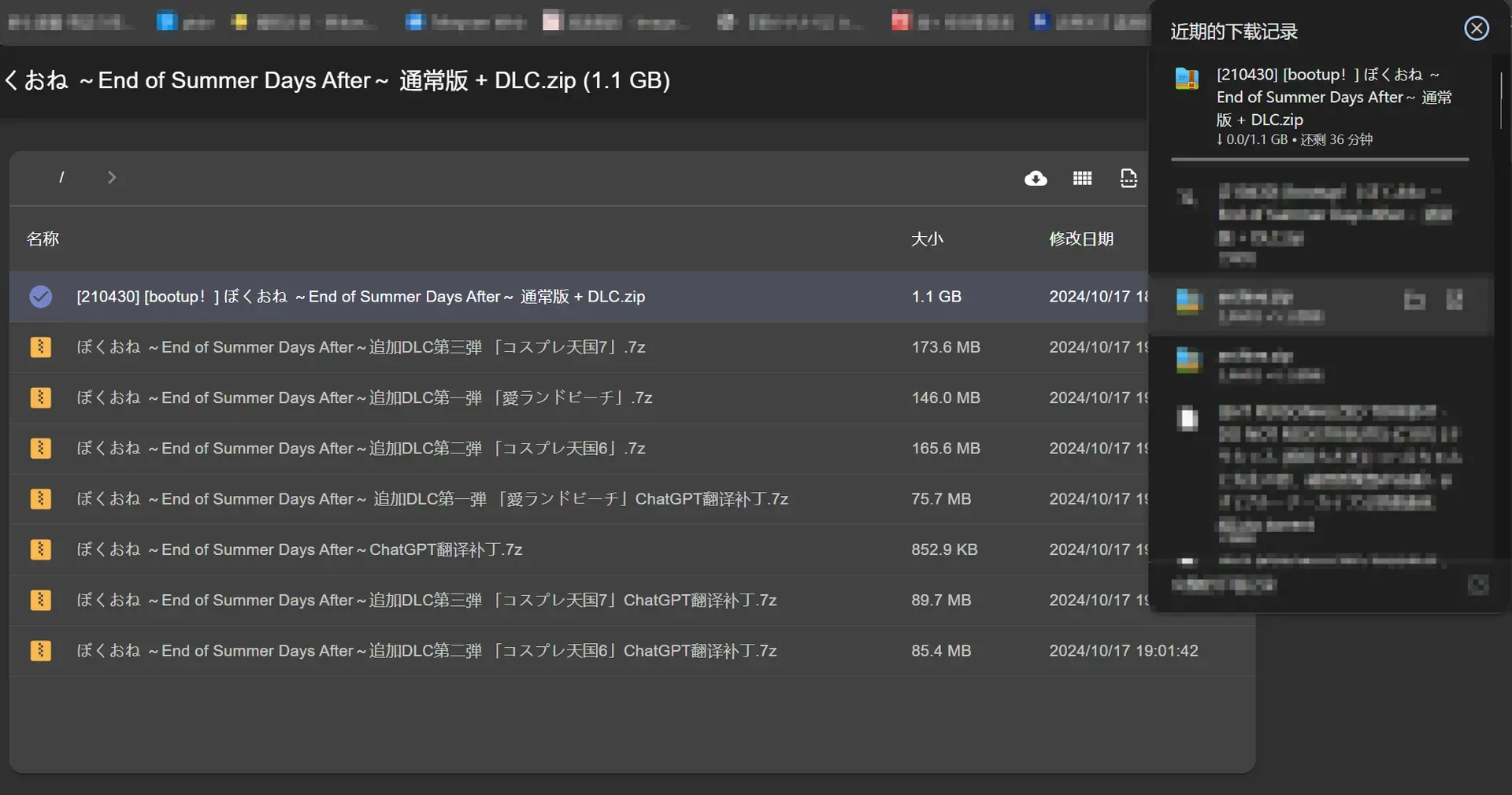Switch to grid view layout
Screen dimensions: 1512x795
pyautogui.click(x=1082, y=179)
